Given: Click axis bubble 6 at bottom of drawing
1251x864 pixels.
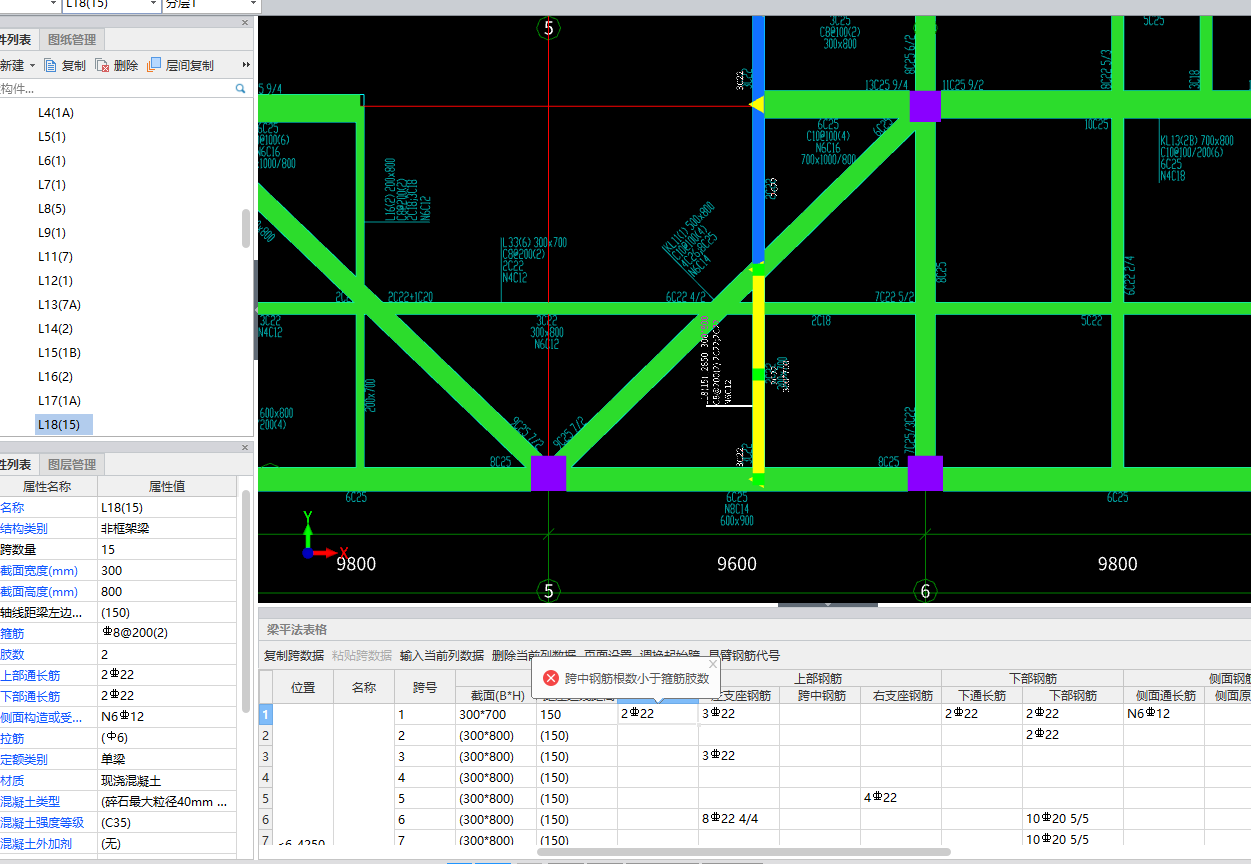Looking at the screenshot, I should click(925, 592).
